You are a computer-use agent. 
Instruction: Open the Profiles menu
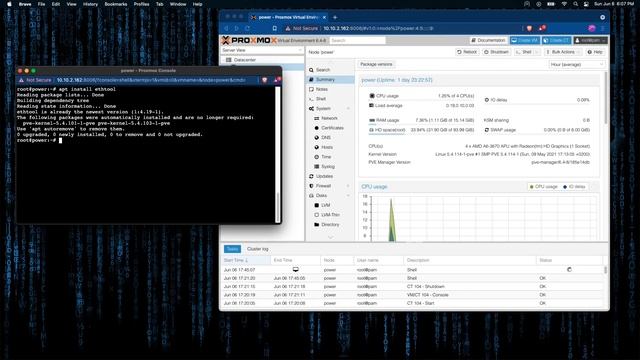(142, 4)
